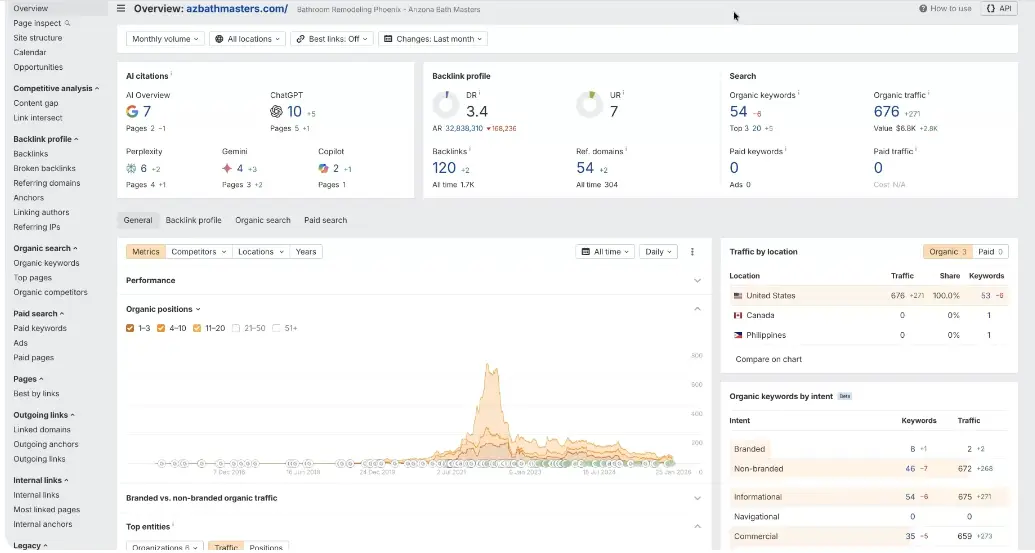Select the Metrics chart tab
Viewport: 1035px width, 553px height.
click(146, 251)
